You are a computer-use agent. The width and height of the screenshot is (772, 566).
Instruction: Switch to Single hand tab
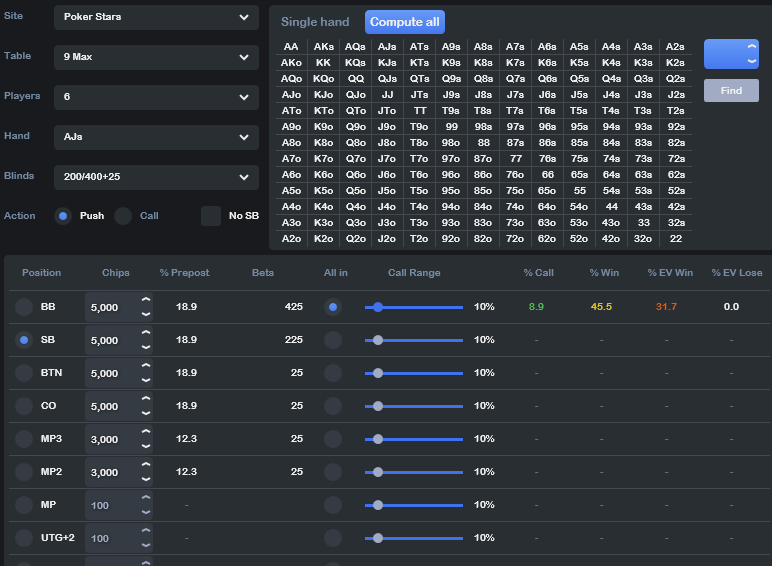point(315,22)
